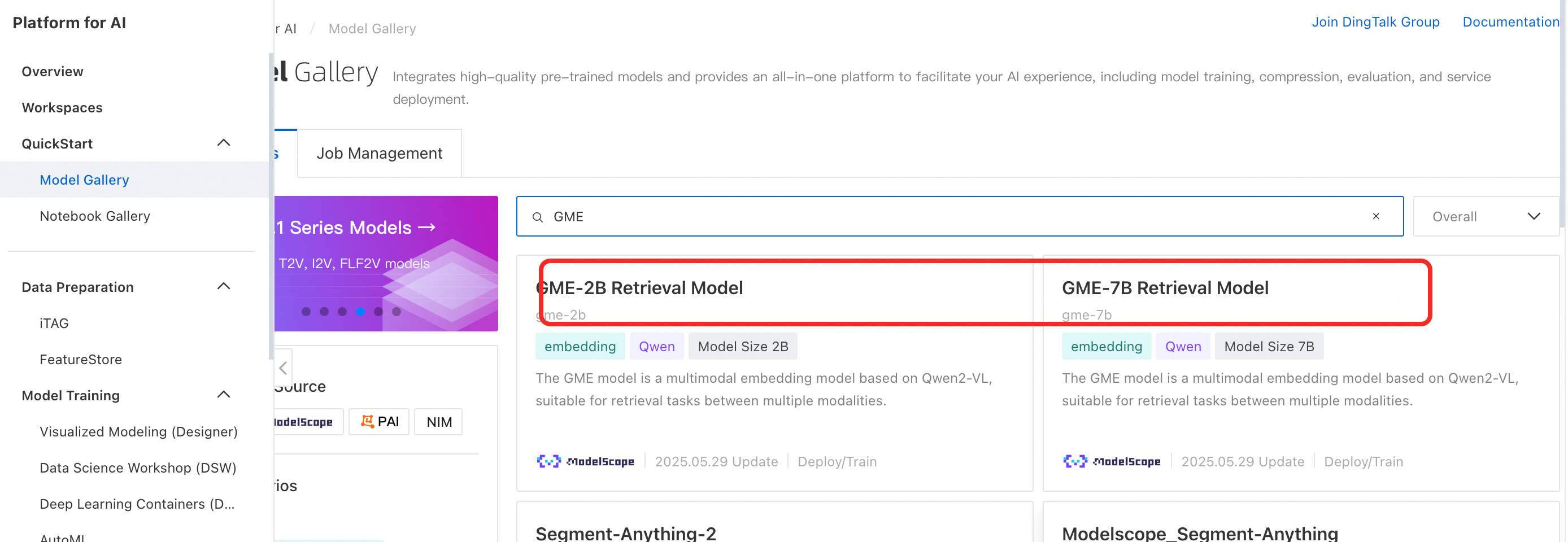Click Deploy/Train on the GME-7B card
Viewport: 1568px width, 542px height.
[x=1364, y=462]
